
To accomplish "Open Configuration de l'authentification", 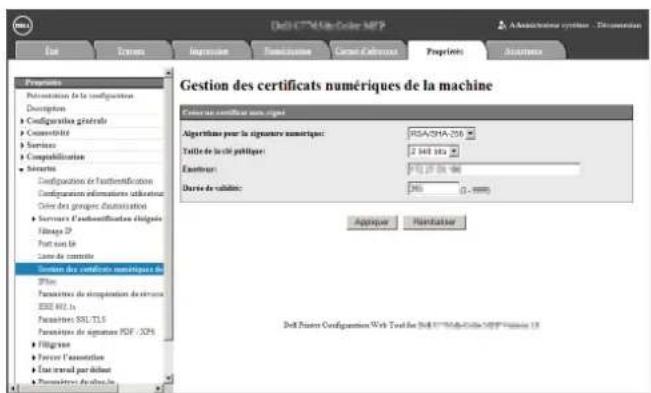I will point(95,181).
